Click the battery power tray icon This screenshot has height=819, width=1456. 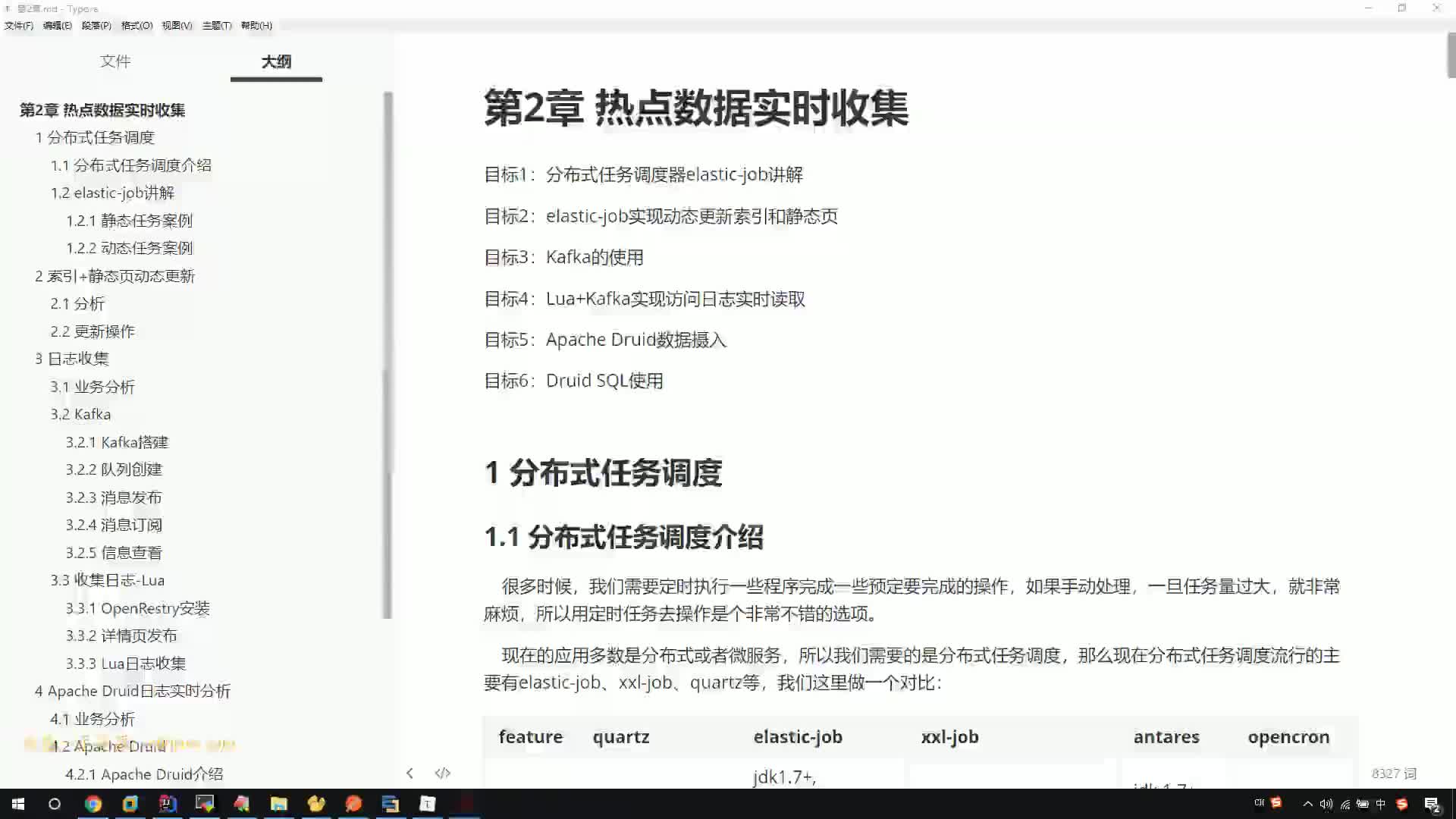[x=1363, y=804]
